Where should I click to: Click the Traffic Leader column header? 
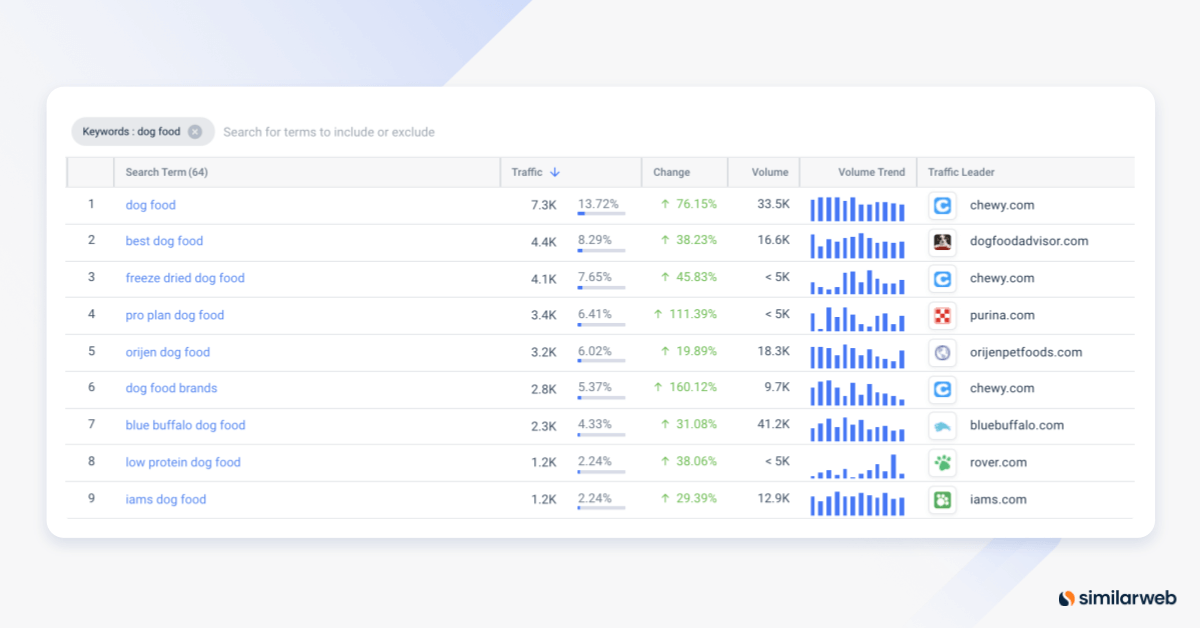pos(961,172)
